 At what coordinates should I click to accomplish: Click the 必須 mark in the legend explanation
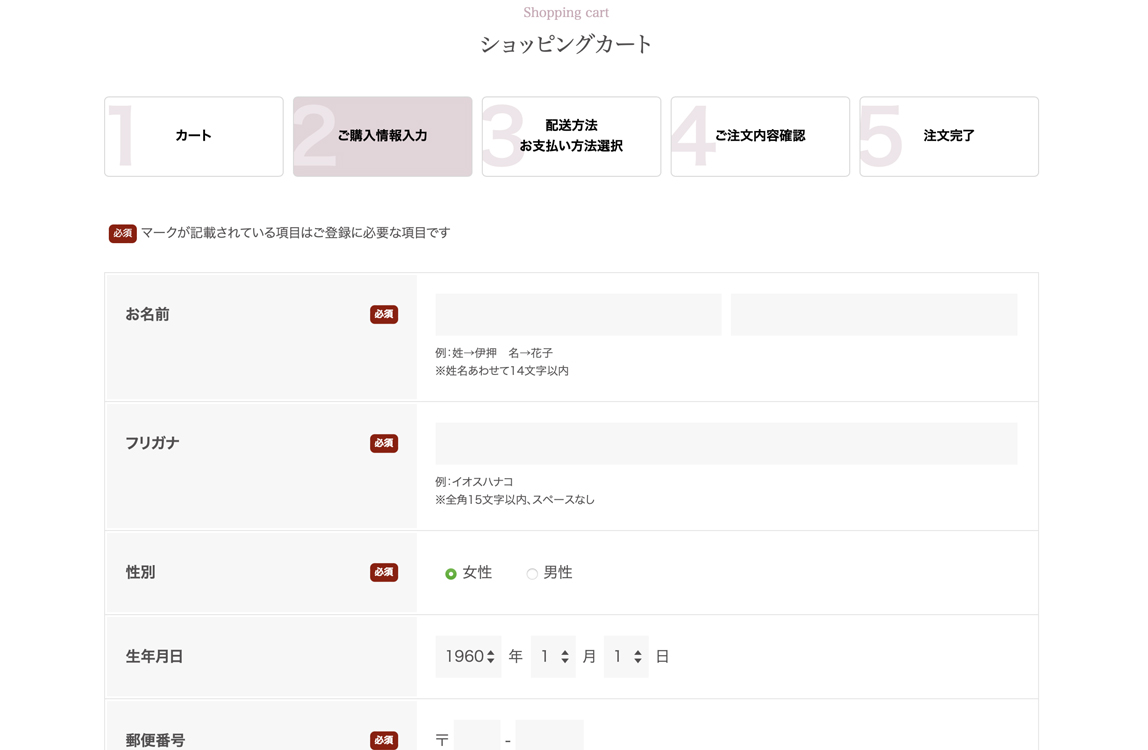click(x=122, y=233)
